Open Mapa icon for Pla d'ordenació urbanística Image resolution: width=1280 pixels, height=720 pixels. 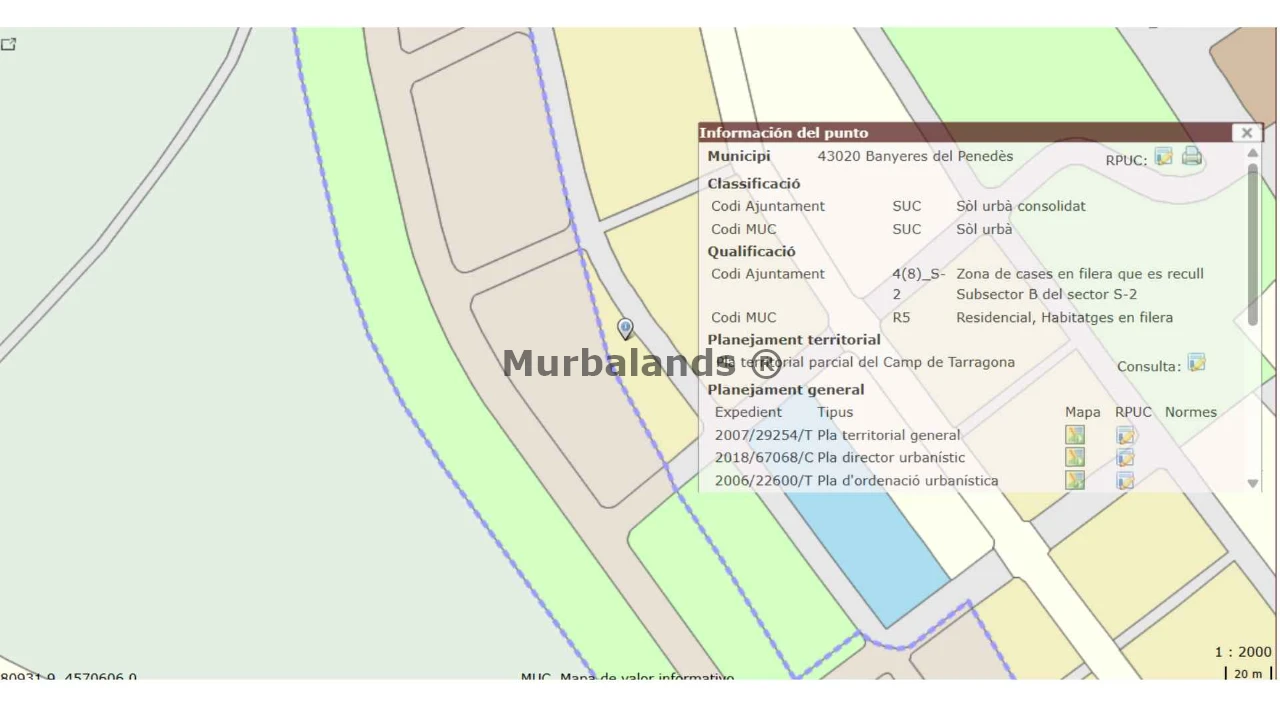click(x=1075, y=480)
